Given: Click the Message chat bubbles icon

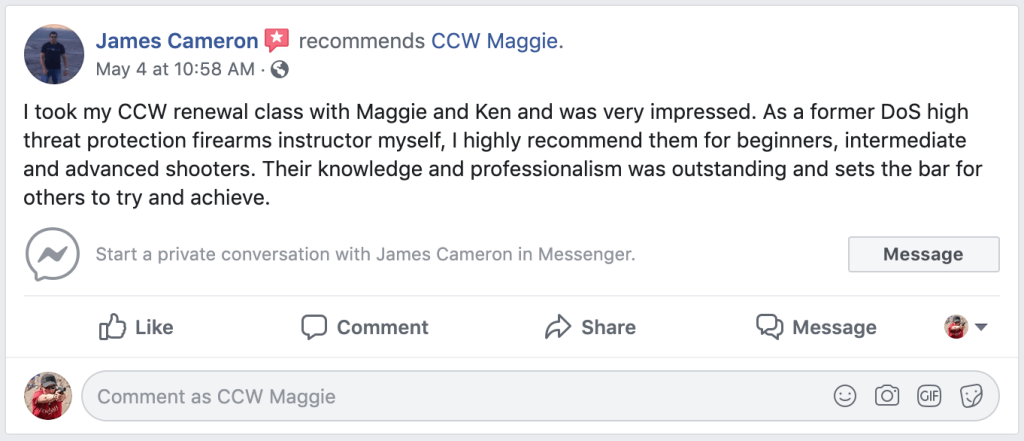Looking at the screenshot, I should [769, 327].
